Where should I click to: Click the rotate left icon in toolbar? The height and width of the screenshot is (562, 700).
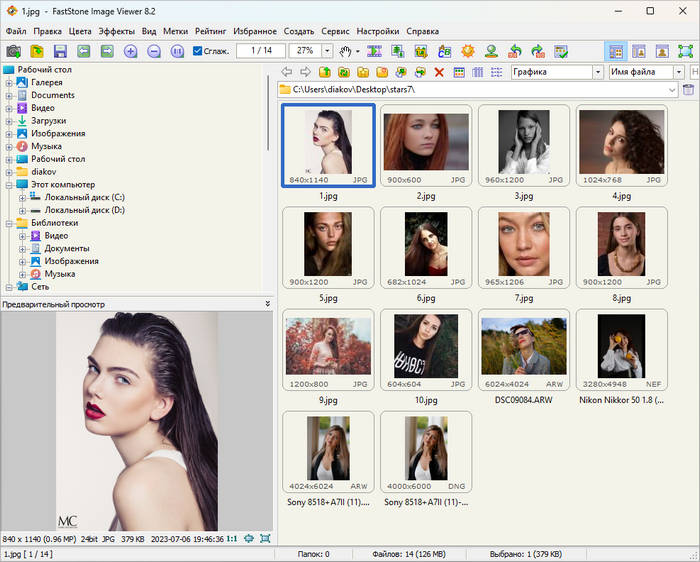coord(515,51)
